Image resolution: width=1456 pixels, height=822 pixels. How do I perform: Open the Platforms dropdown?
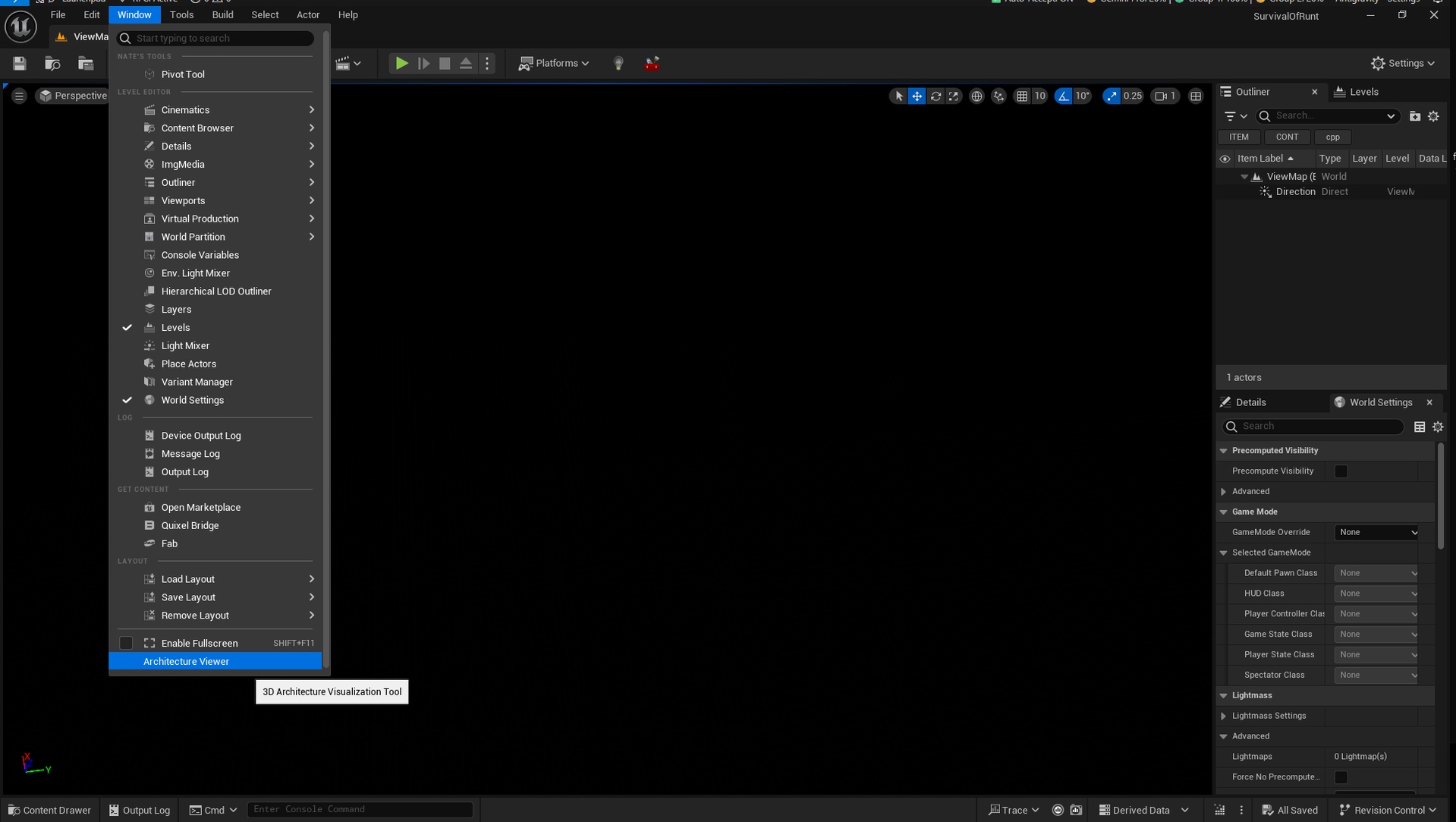[x=554, y=64]
